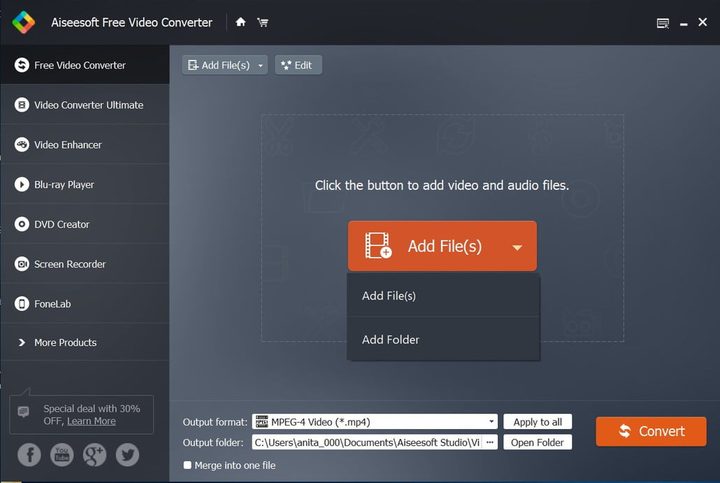Open the Output format combo box

tap(375, 421)
